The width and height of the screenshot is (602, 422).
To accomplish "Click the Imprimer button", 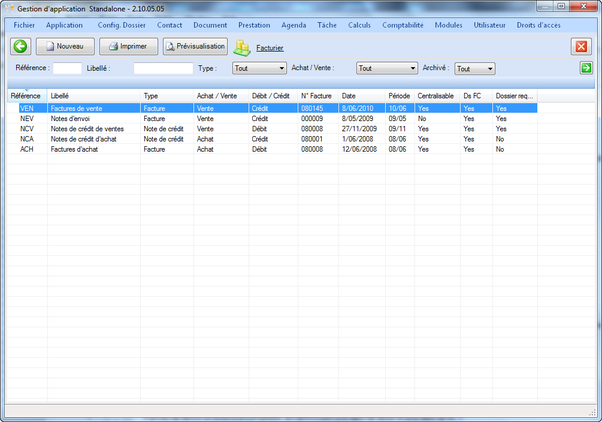I will click(x=129, y=46).
